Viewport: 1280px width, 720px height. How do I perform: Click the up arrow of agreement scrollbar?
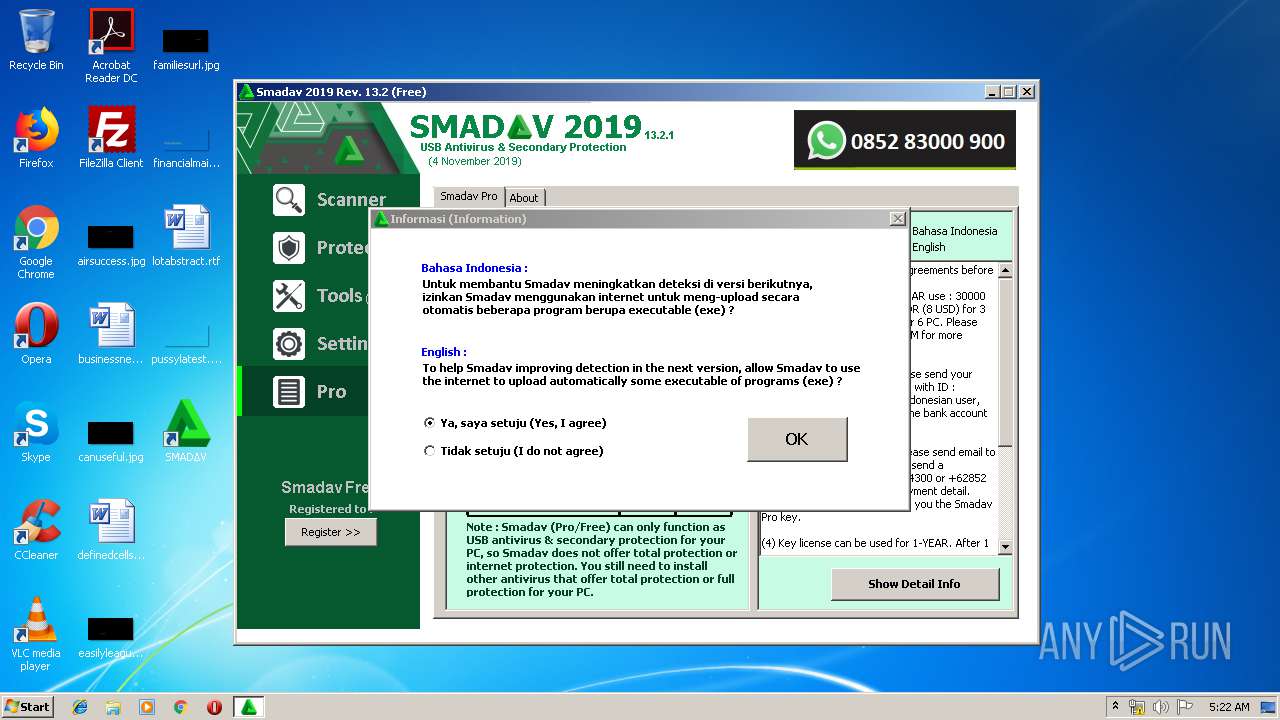click(1005, 271)
